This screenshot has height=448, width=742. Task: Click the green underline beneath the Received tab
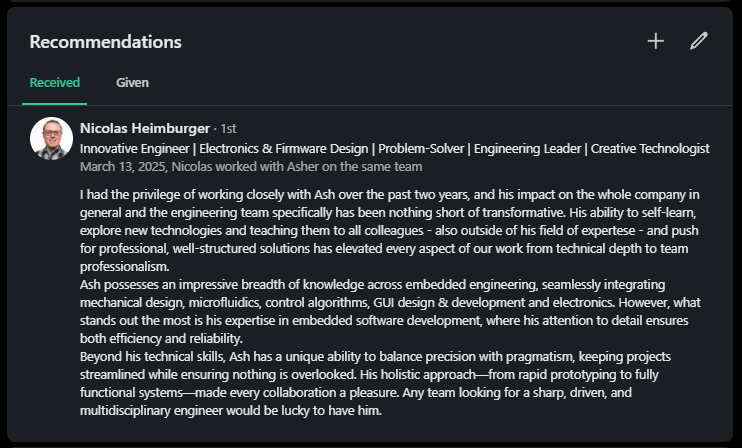click(55, 103)
